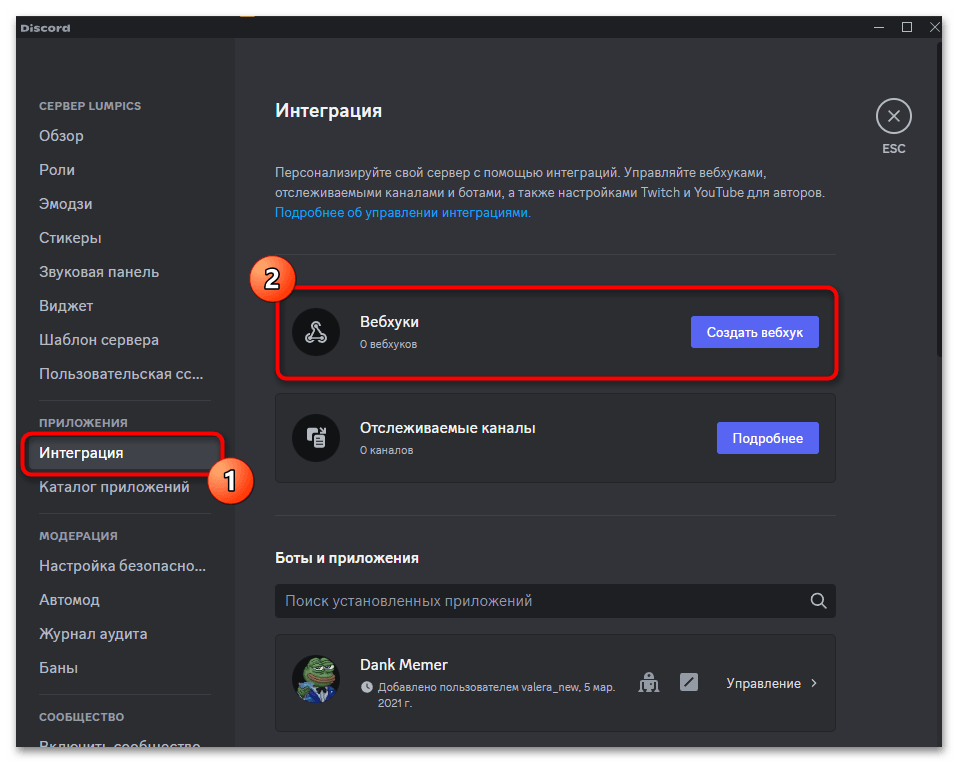Click the bot robot icon for Dank Memer
The image size is (958, 763).
click(x=649, y=682)
